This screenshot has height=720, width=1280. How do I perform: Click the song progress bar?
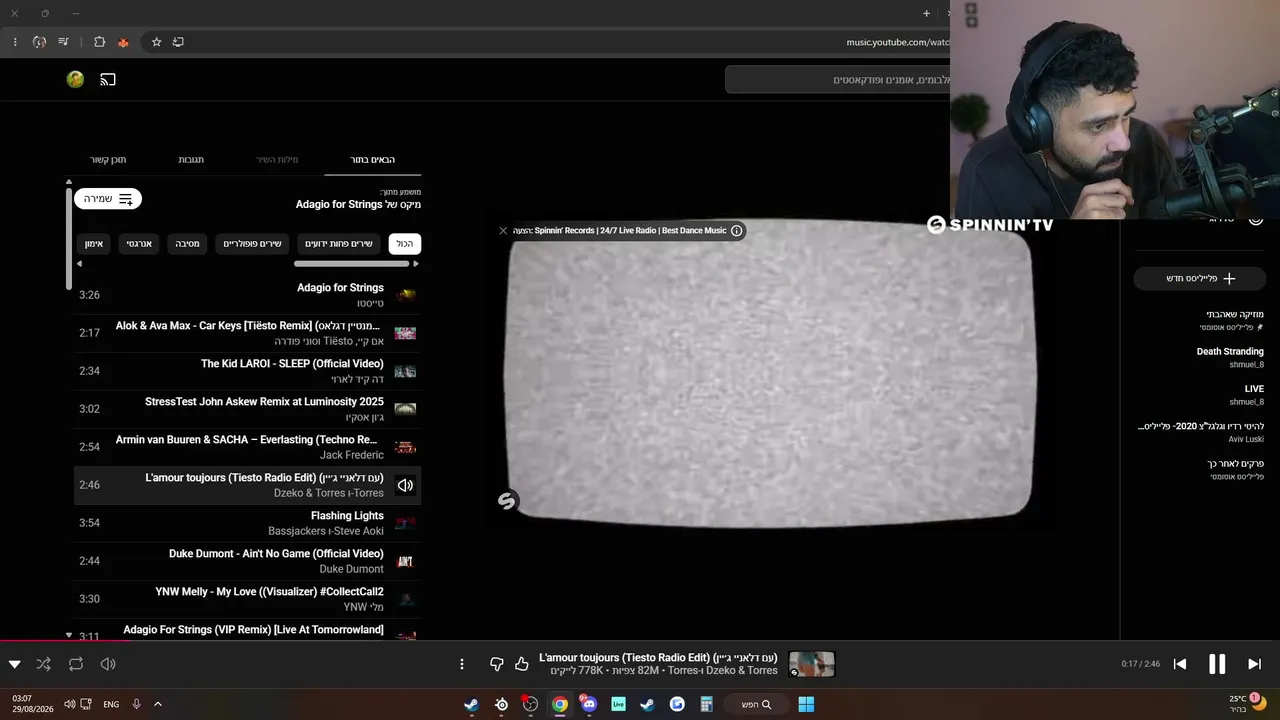coord(640,641)
